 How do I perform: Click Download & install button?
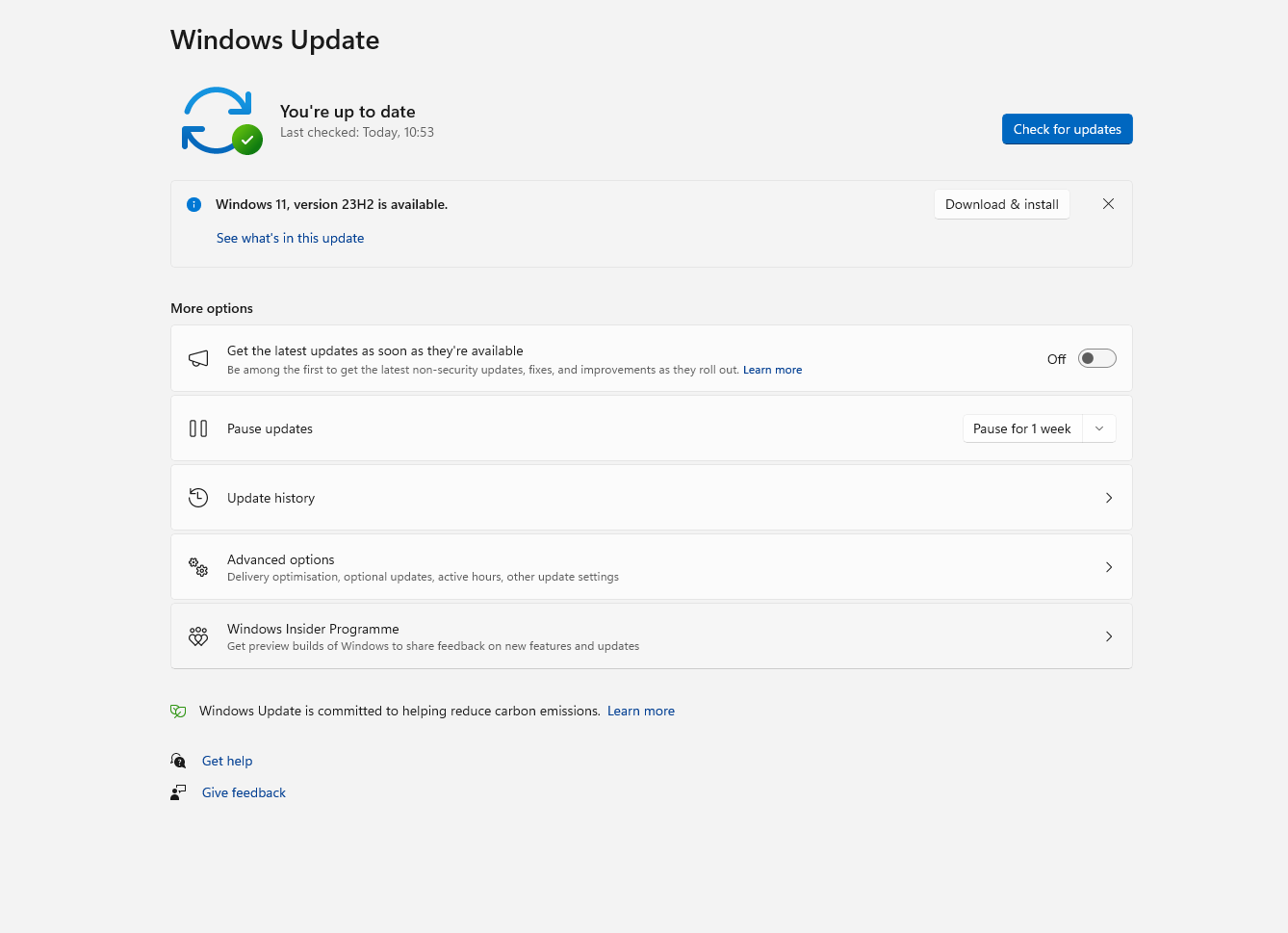tap(1001, 204)
